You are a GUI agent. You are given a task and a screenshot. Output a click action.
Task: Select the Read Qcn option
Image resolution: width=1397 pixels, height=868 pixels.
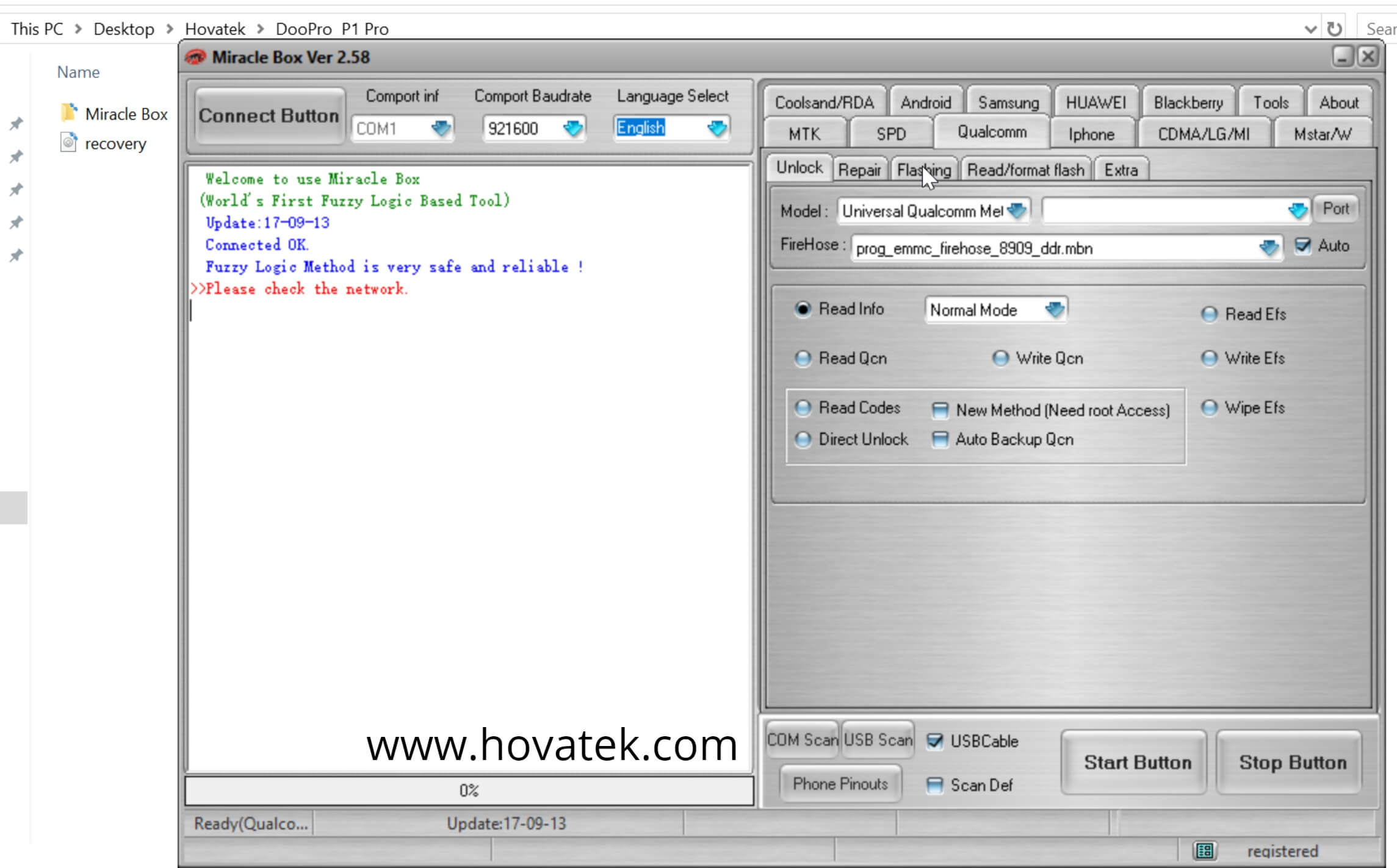pyautogui.click(x=803, y=358)
